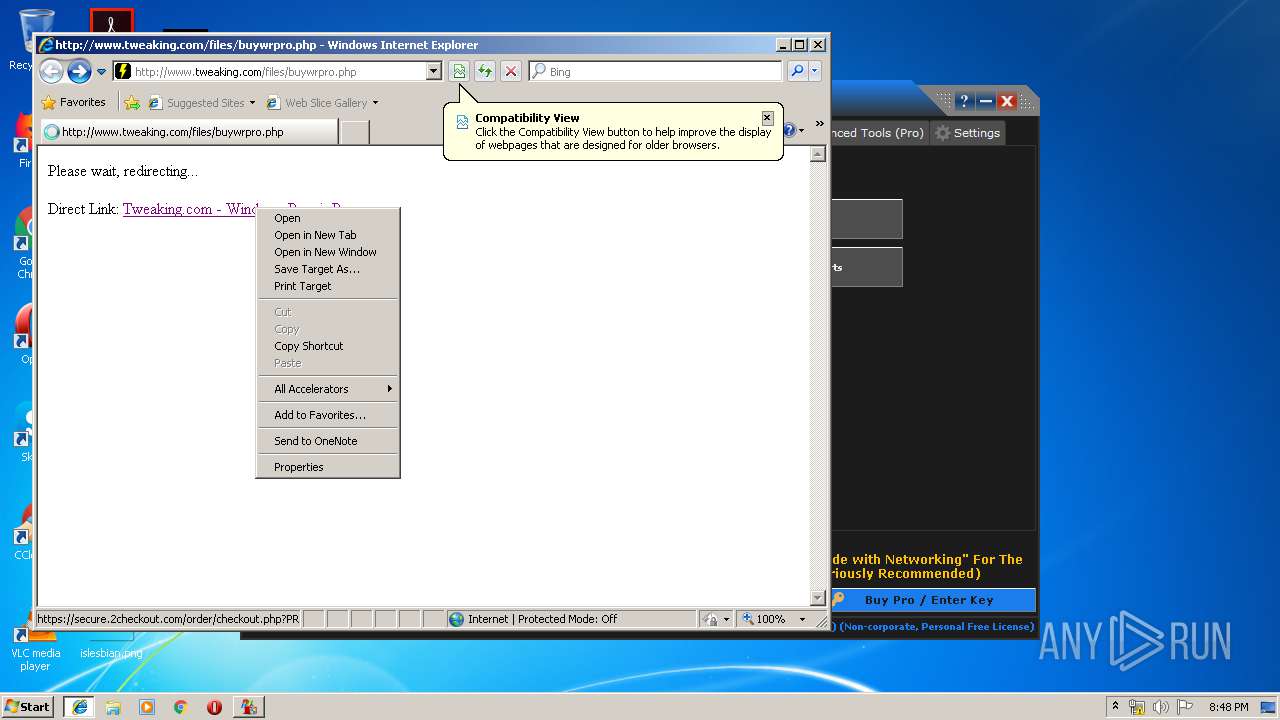This screenshot has height=720, width=1280.
Task: Open Settings tab in Tweaking window
Action: click(967, 133)
